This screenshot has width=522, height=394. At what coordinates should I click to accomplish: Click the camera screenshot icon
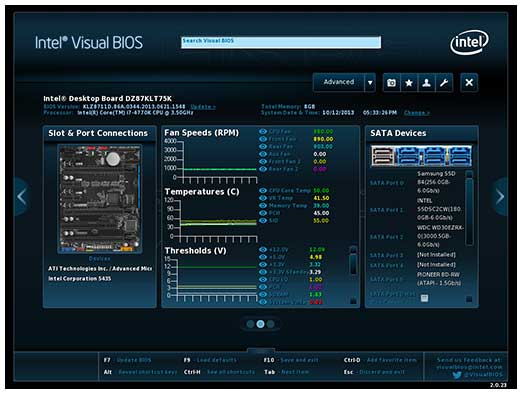click(x=391, y=83)
